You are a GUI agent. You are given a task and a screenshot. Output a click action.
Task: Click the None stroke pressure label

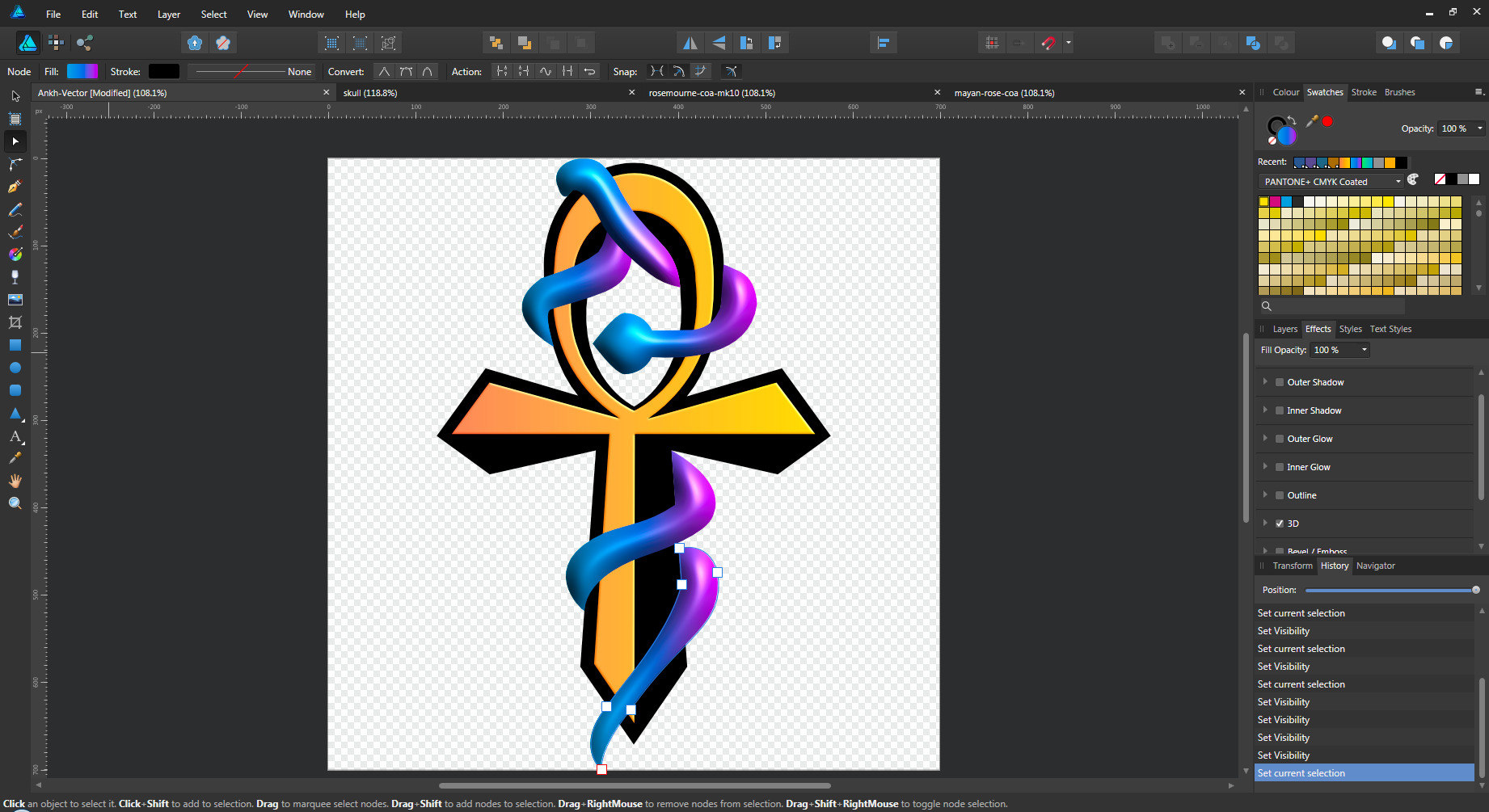(x=298, y=71)
